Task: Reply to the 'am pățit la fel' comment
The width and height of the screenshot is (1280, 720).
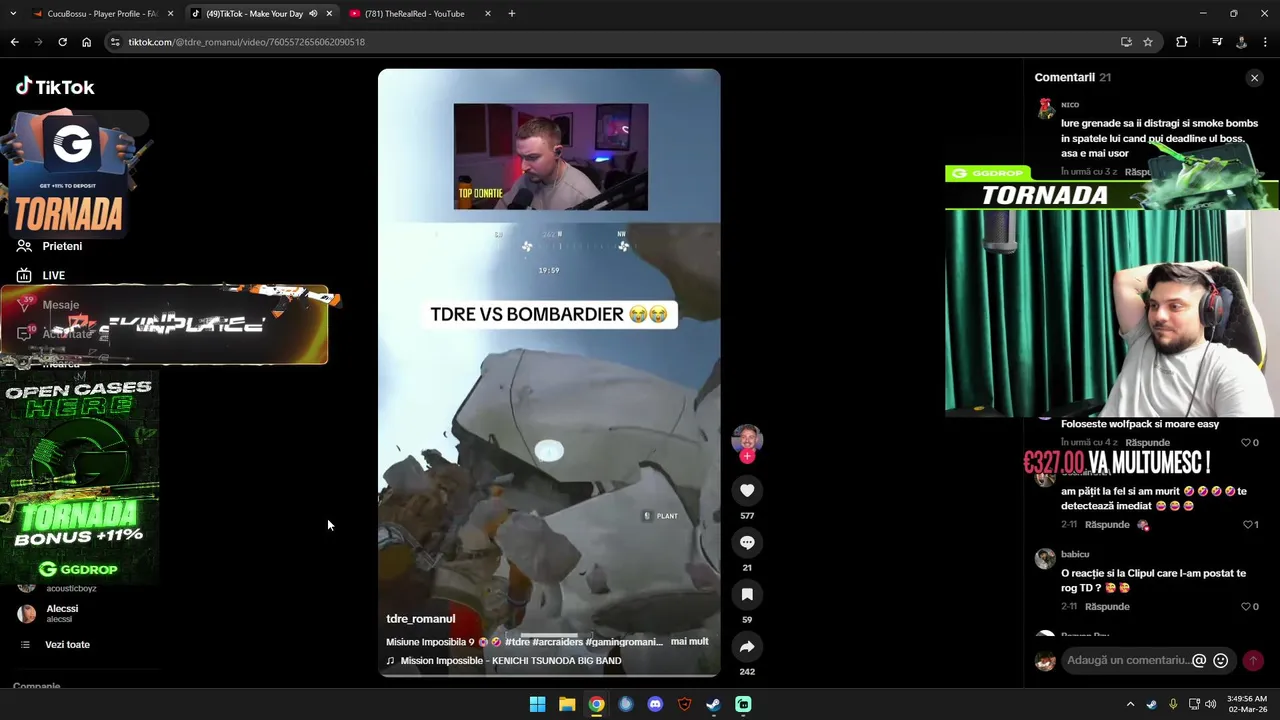Action: click(1107, 525)
